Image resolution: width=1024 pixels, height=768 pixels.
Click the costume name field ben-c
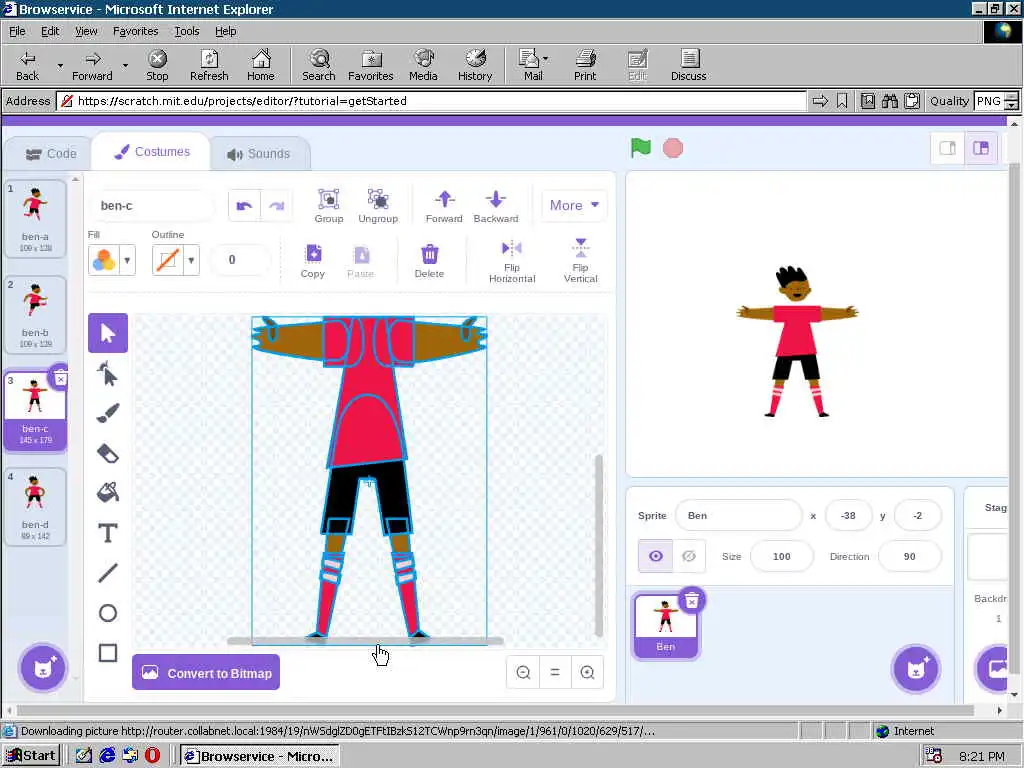coord(153,205)
